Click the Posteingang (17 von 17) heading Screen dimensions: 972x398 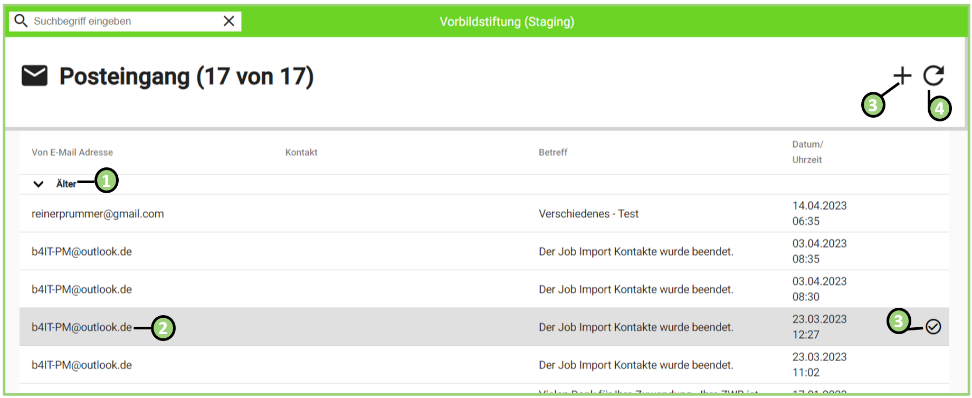point(187,77)
